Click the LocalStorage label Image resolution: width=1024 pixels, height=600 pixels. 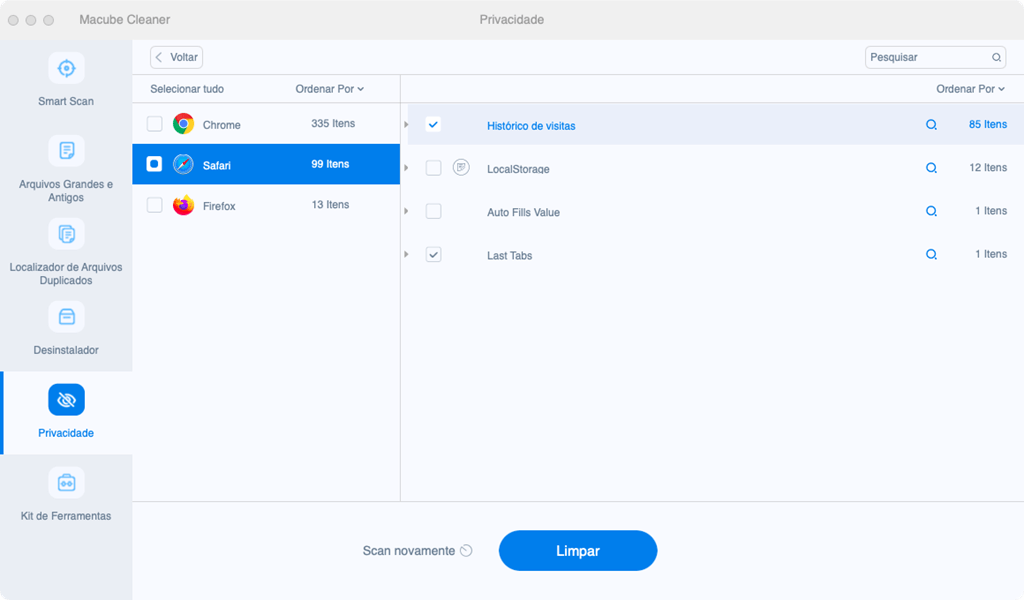[518, 169]
